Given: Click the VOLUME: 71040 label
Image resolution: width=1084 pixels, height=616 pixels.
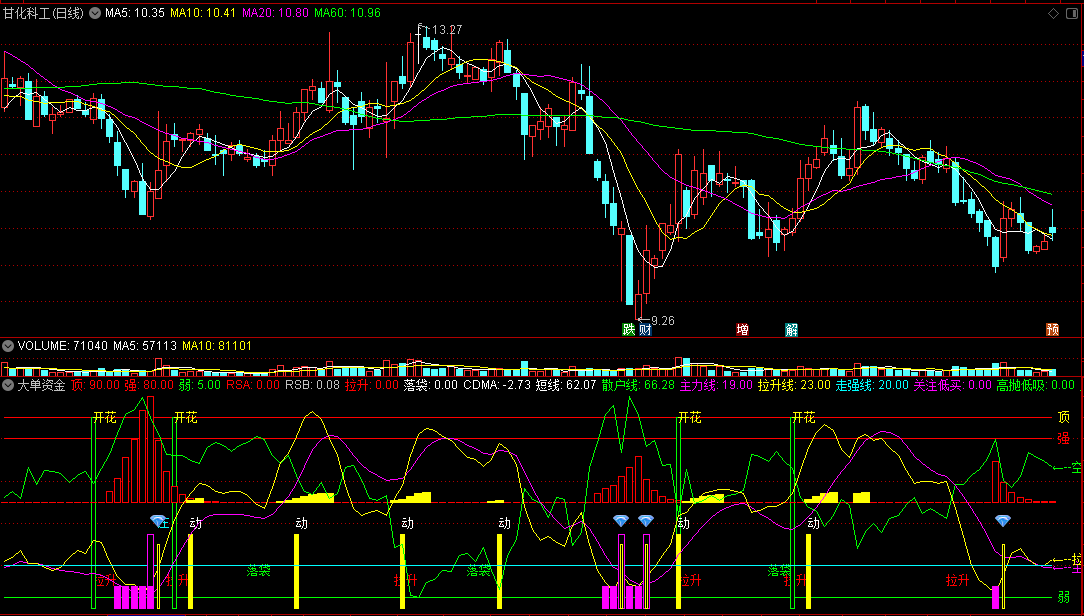Looking at the screenshot, I should [63, 346].
